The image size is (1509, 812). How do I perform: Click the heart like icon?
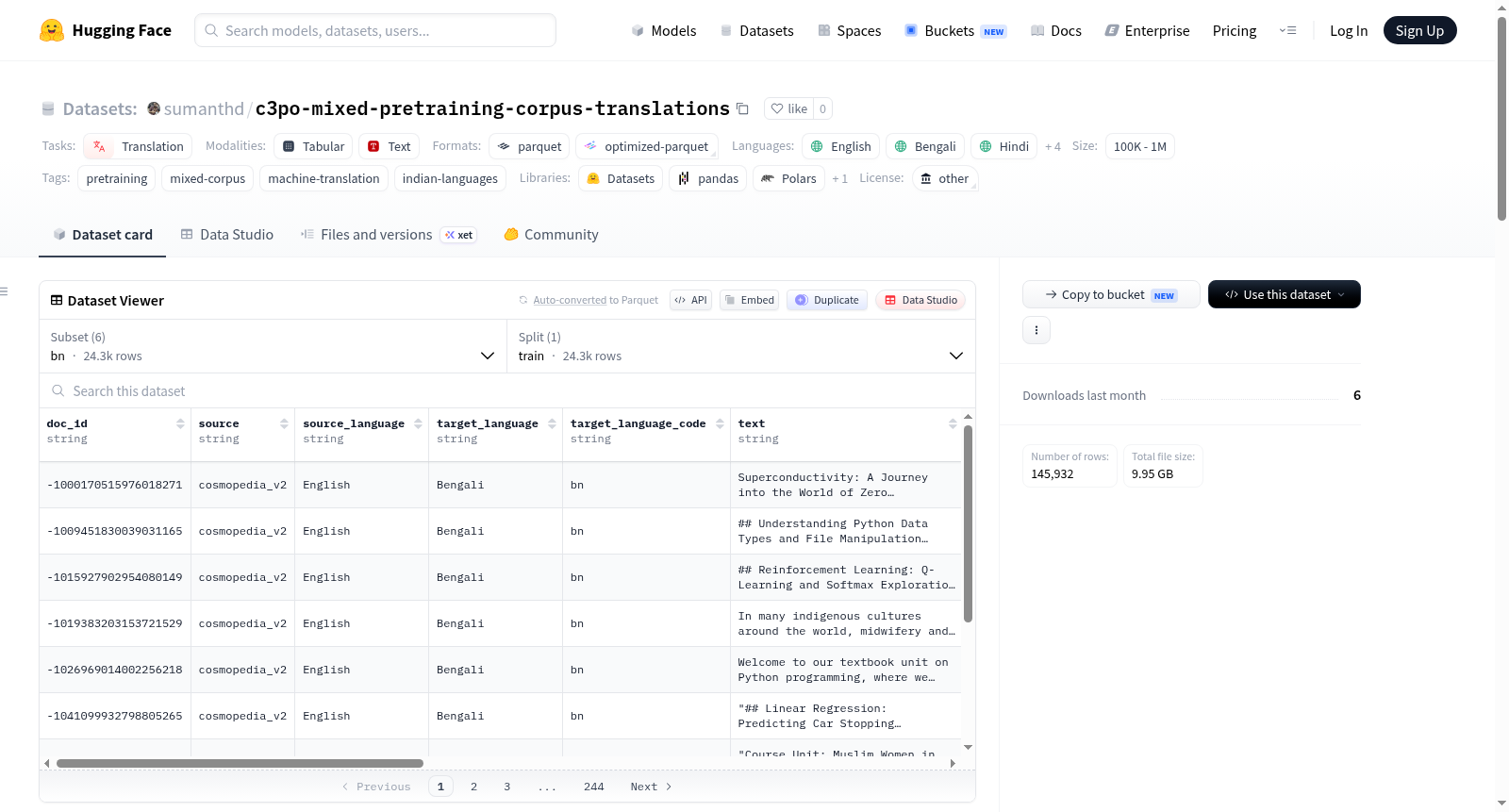777,108
